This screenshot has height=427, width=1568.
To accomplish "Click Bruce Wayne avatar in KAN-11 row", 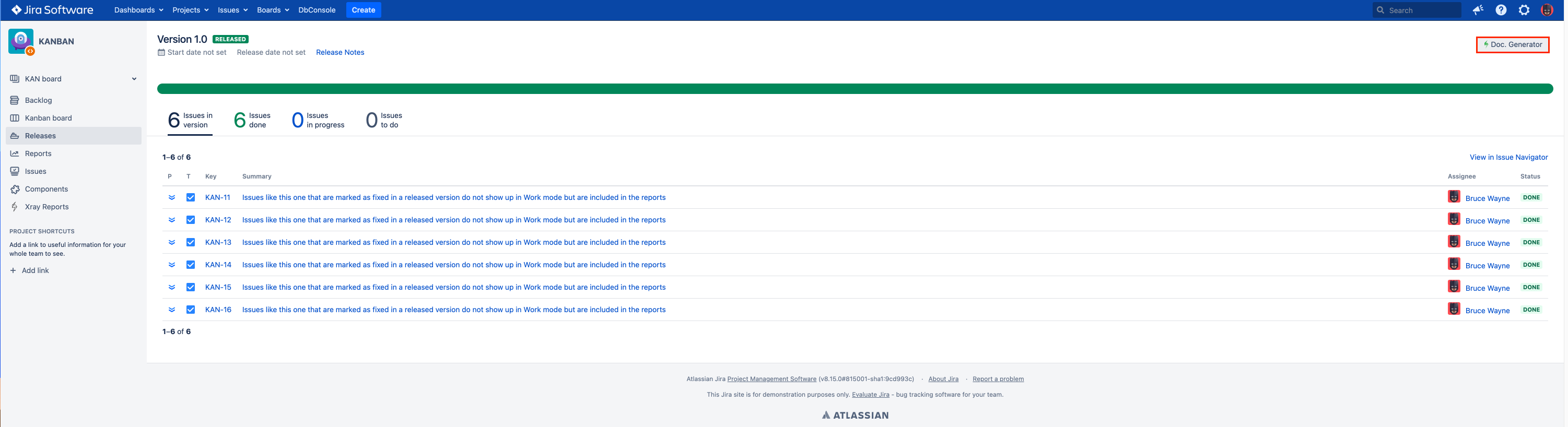I will pos(1454,196).
